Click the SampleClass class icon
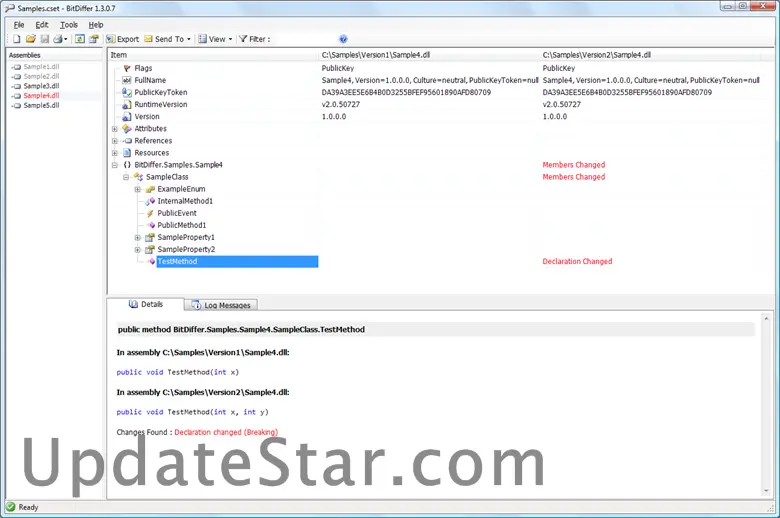The image size is (780, 518). [138, 177]
